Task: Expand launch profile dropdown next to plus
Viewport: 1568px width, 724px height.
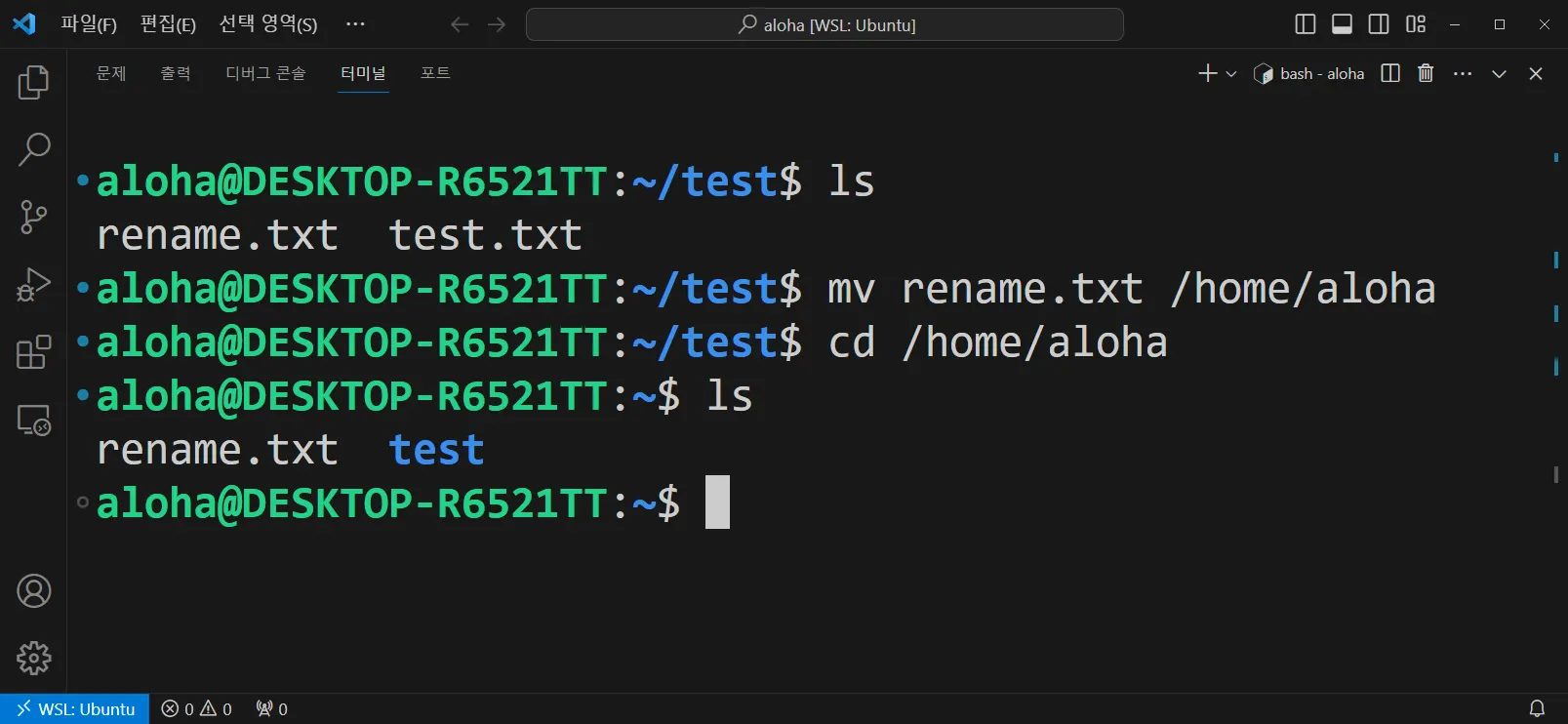Action: [x=1231, y=74]
